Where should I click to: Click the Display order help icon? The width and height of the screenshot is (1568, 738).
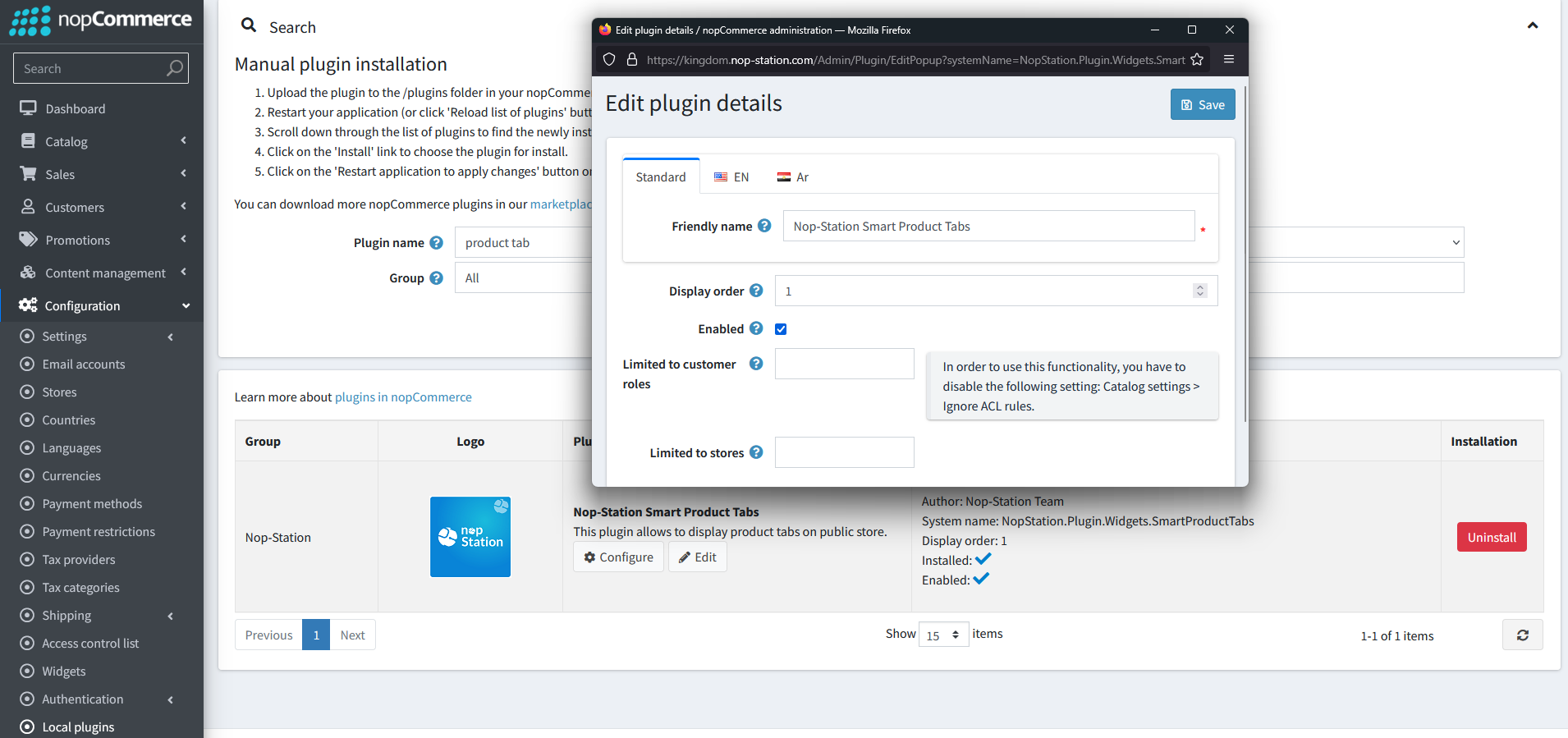[756, 291]
